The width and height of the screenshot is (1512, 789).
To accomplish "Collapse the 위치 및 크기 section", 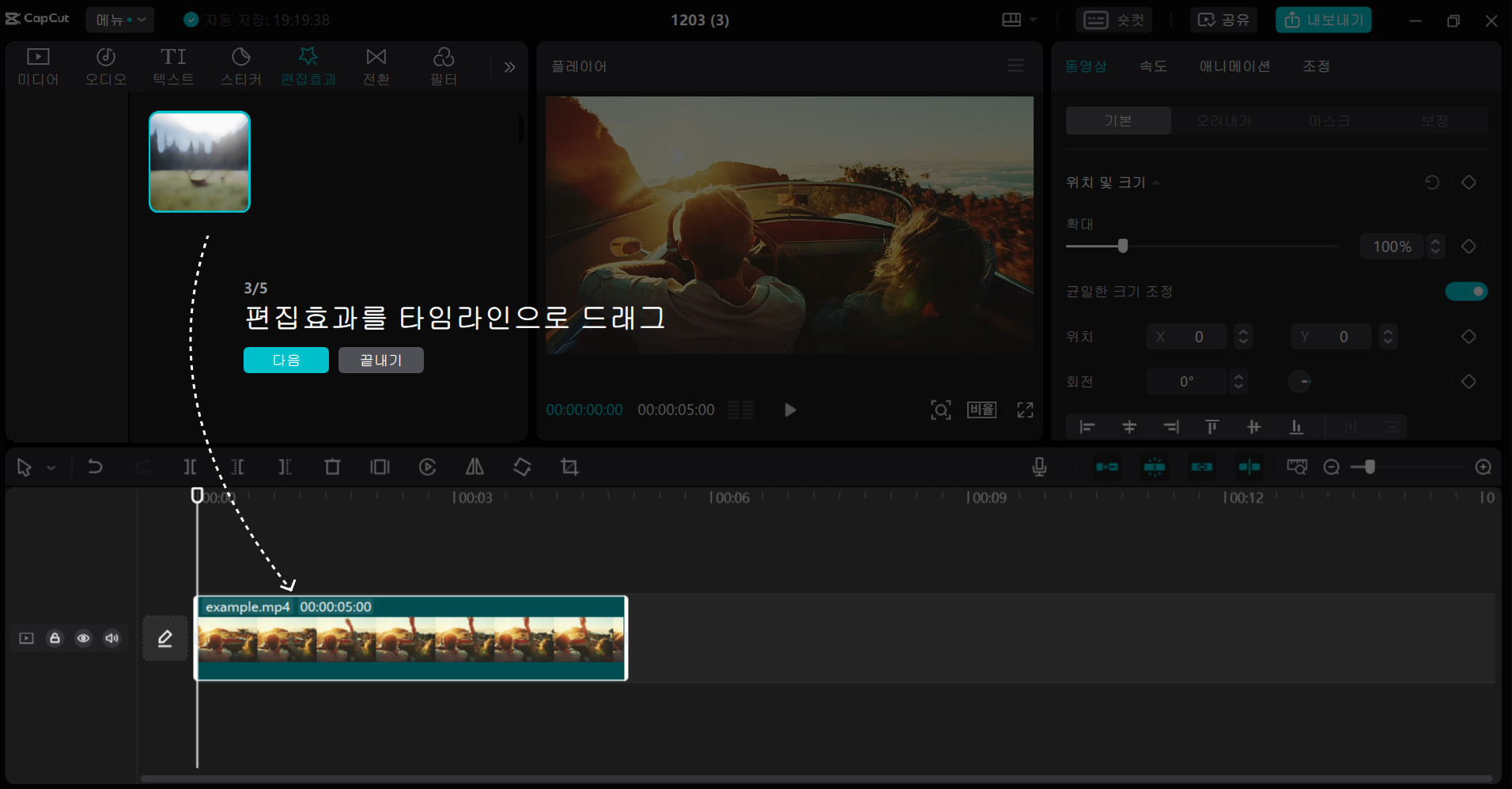I will 1156,183.
